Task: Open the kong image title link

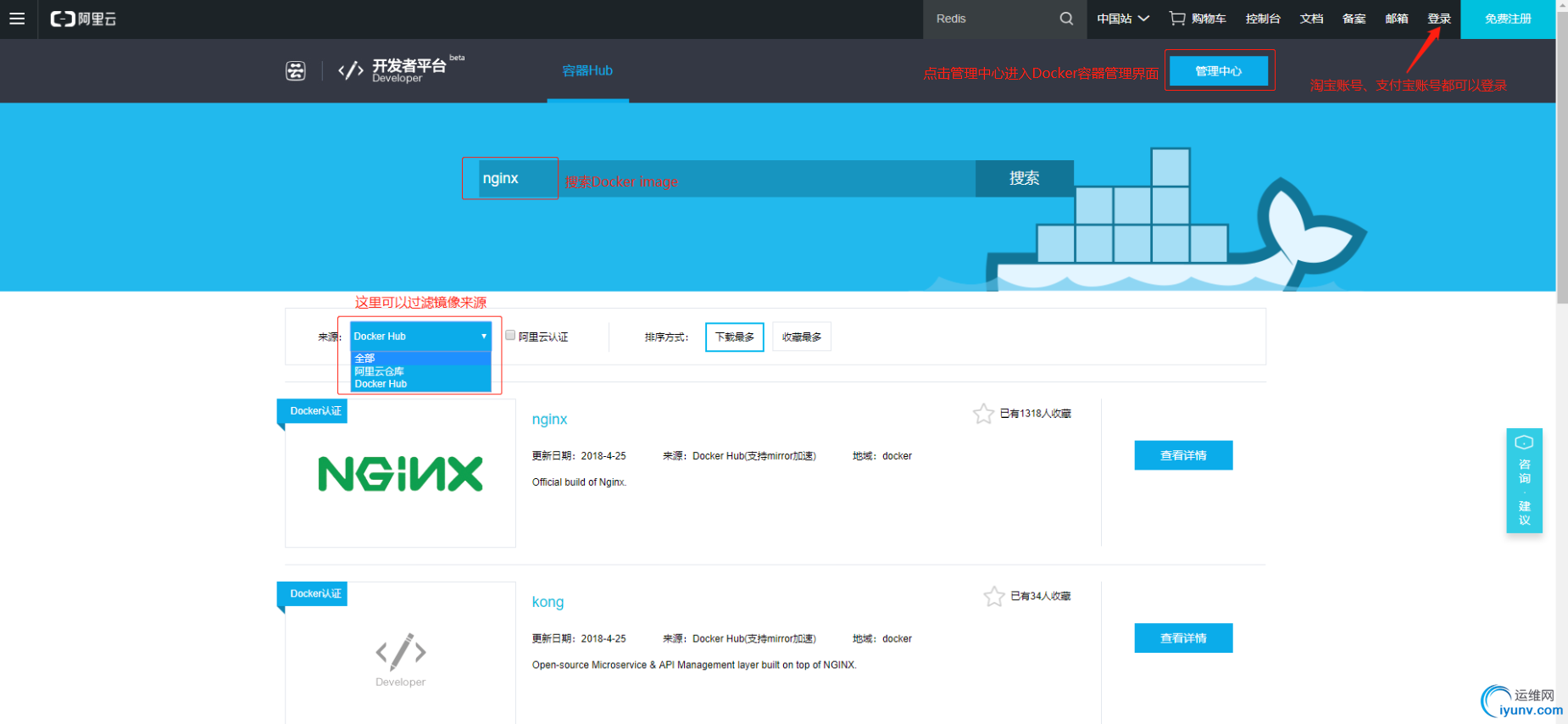Action: (x=548, y=602)
